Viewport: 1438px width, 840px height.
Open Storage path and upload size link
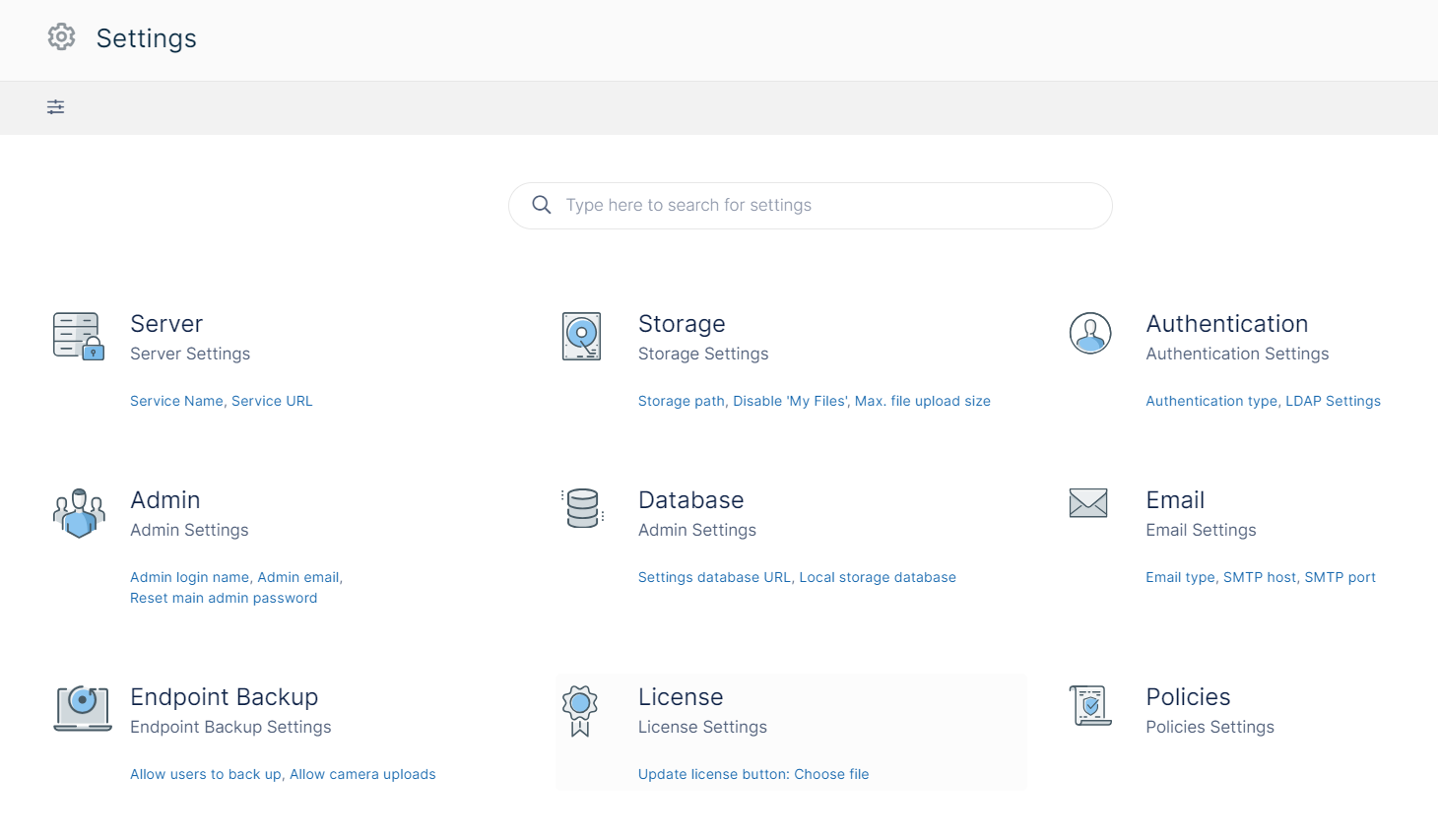pyautogui.click(x=814, y=401)
